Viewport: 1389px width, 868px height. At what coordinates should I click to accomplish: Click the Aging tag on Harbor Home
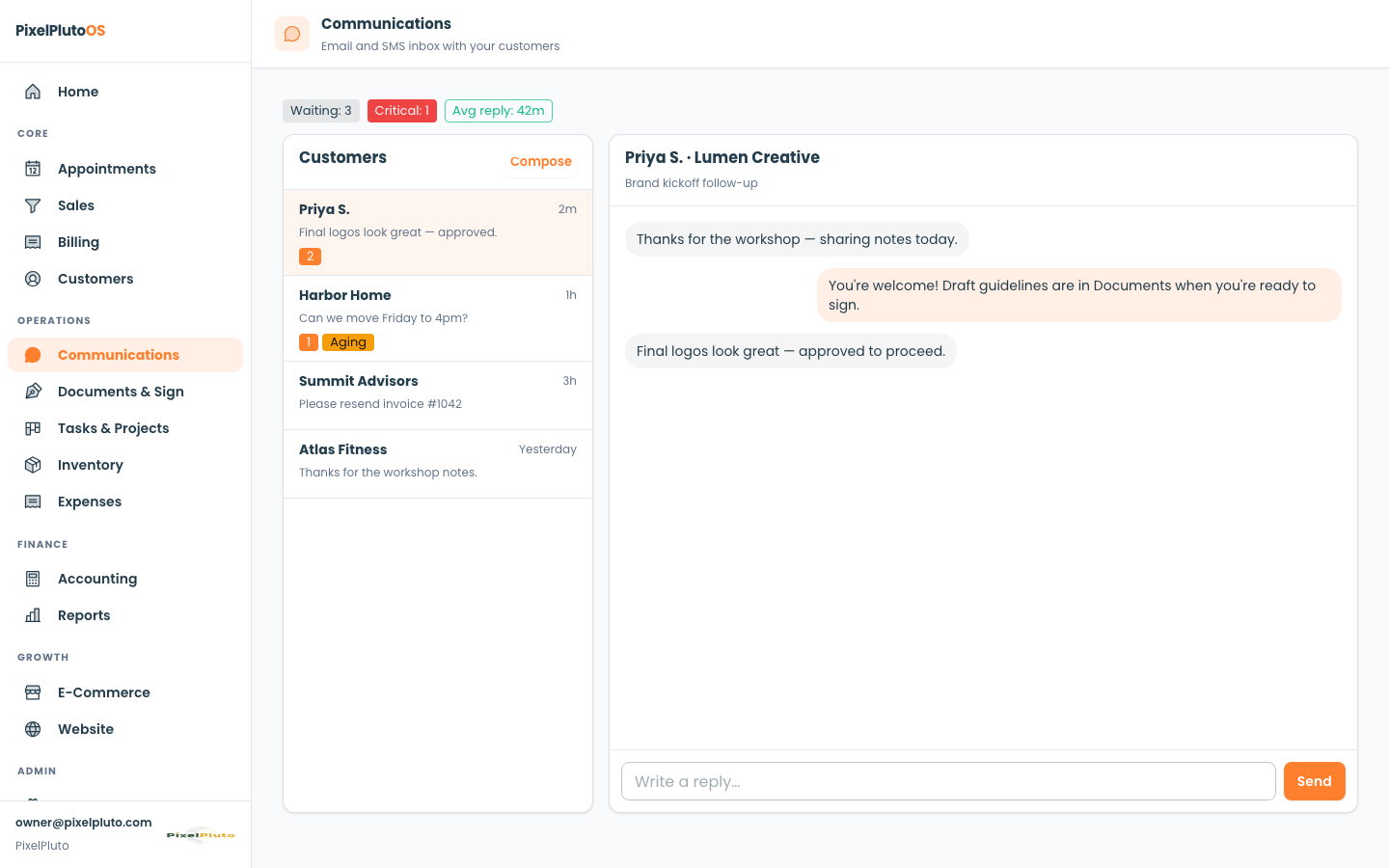[348, 342]
